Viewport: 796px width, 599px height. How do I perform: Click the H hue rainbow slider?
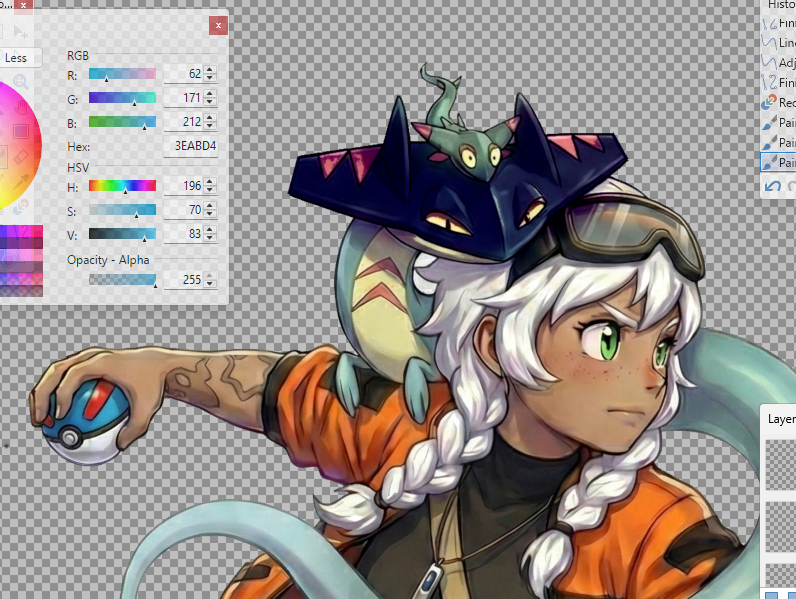tap(122, 186)
